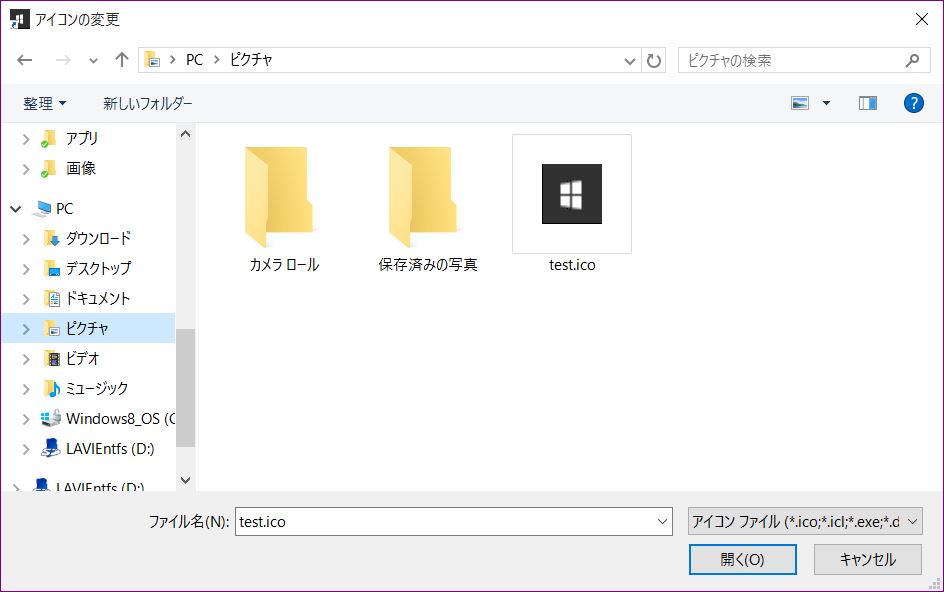This screenshot has height=592, width=944.
Task: Open ミュージック in the navigation pane
Action: 96,388
